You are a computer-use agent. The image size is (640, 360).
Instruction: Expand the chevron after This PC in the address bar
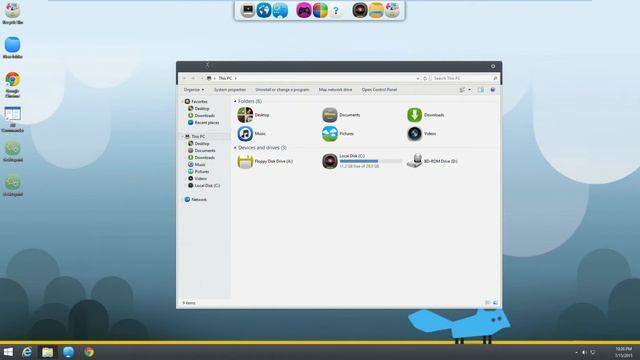(236, 78)
